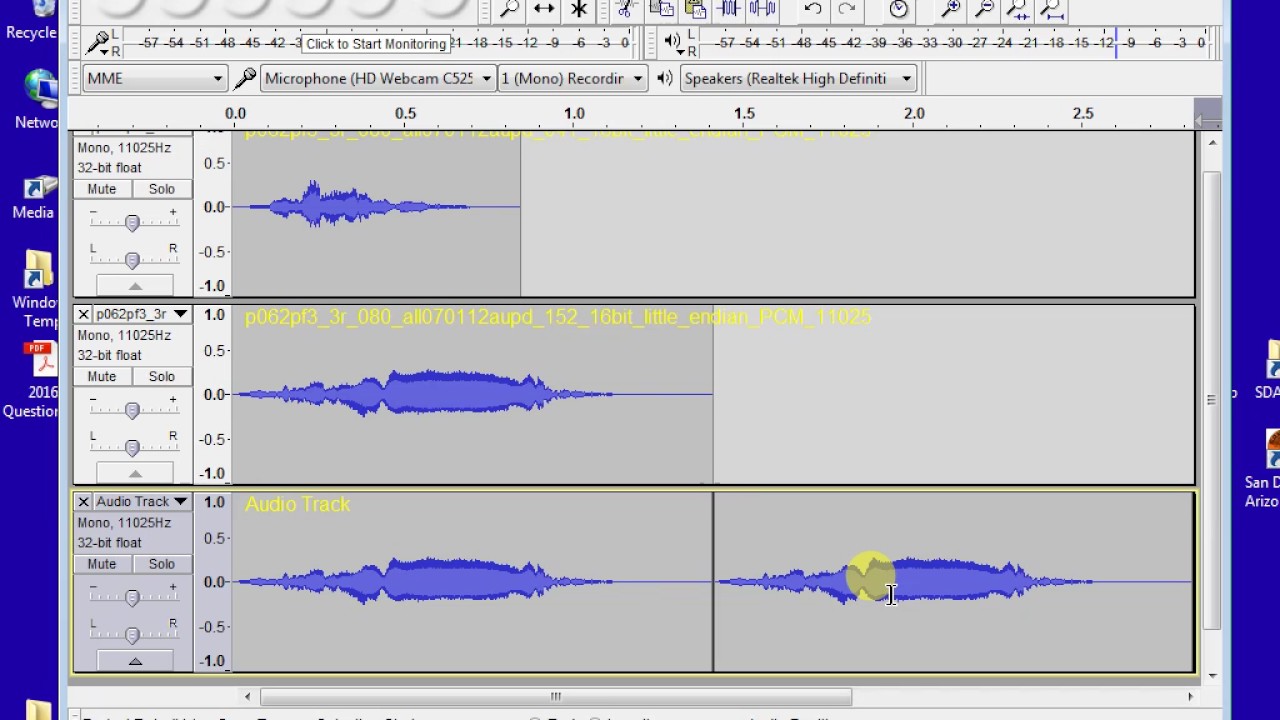Click the vertical scrollbar thumb
This screenshot has height=720, width=1280.
point(1212,400)
